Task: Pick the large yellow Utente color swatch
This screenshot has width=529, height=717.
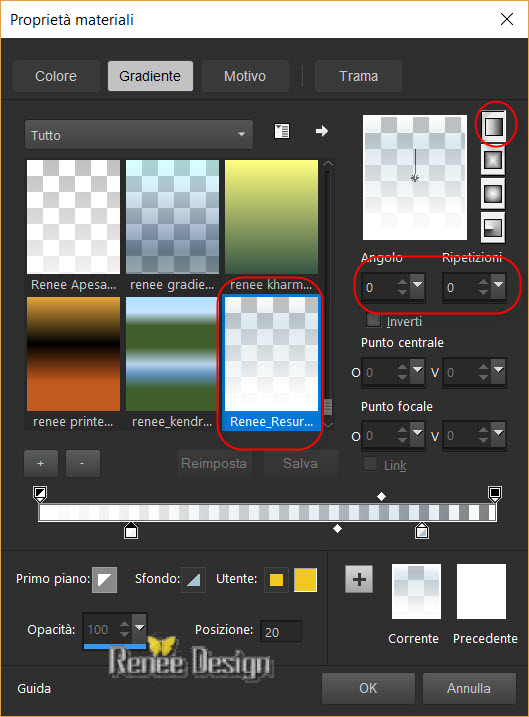Action: [305, 580]
